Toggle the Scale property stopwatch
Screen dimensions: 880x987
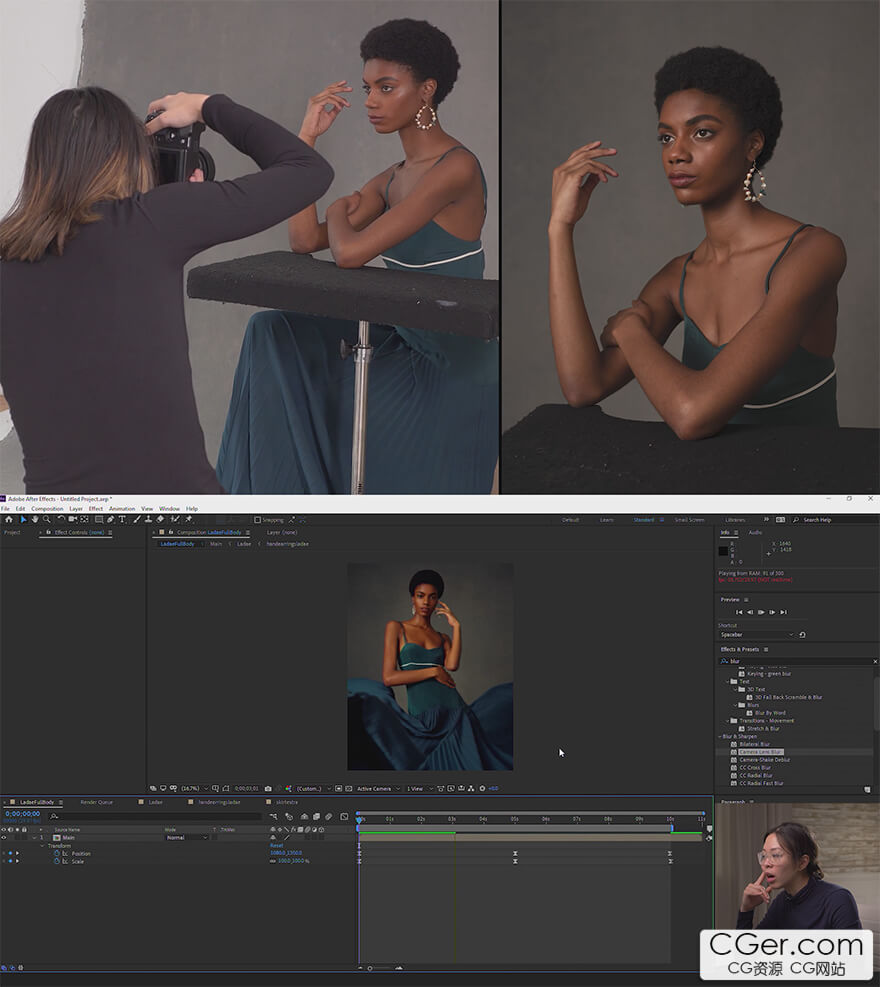(57, 861)
